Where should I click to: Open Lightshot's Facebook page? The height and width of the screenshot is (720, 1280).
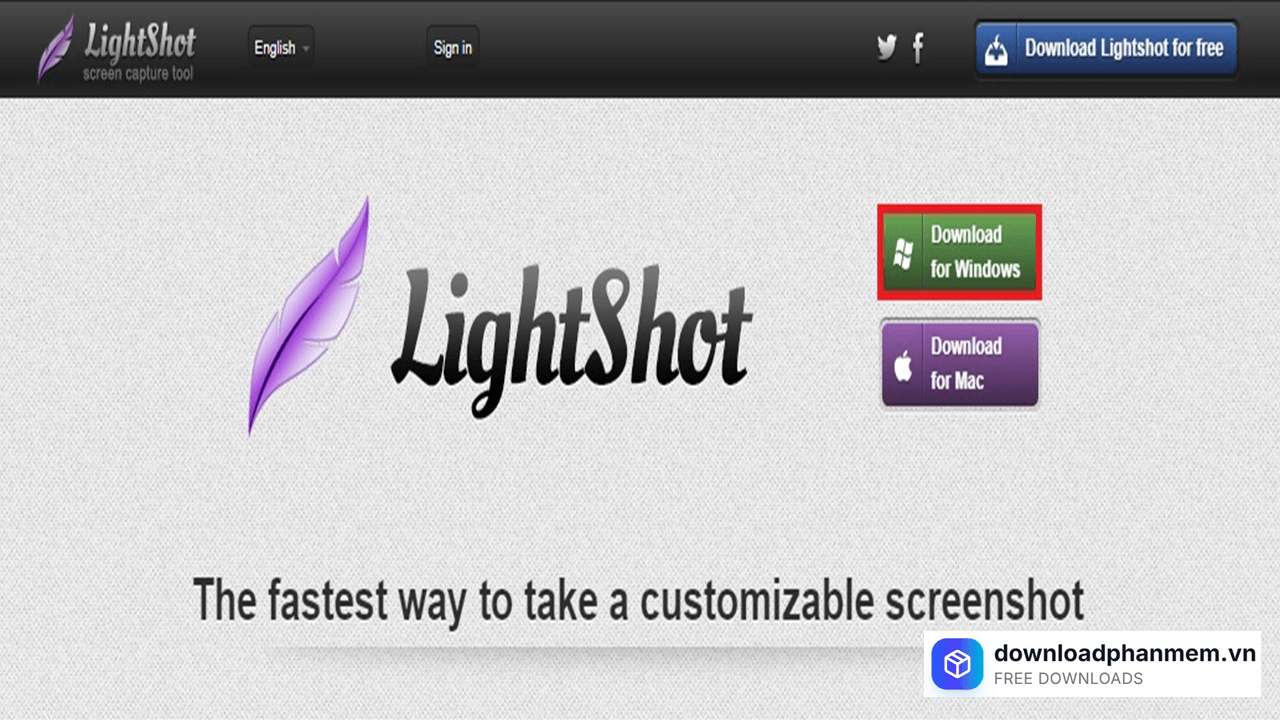click(917, 47)
